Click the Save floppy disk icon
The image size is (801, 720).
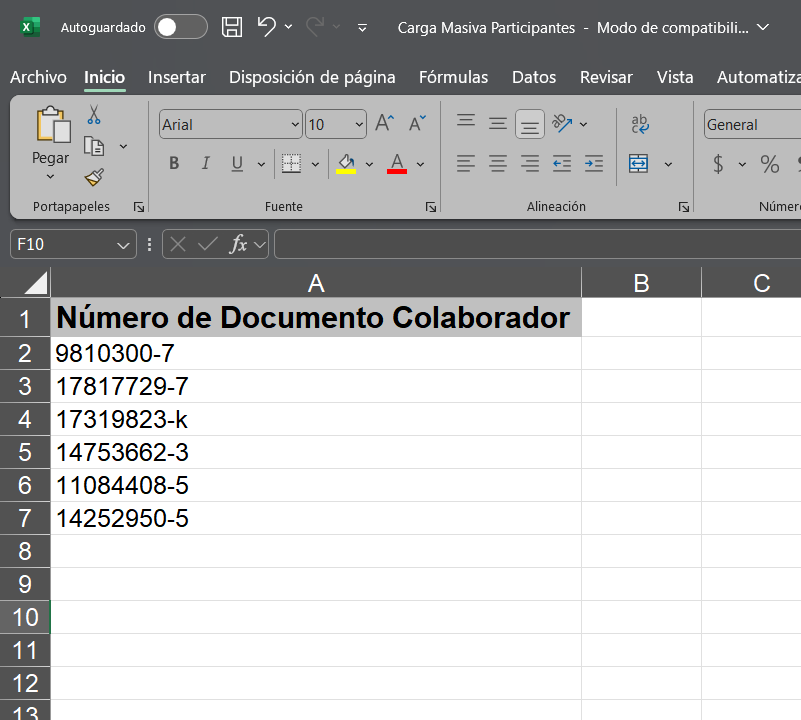pos(232,27)
